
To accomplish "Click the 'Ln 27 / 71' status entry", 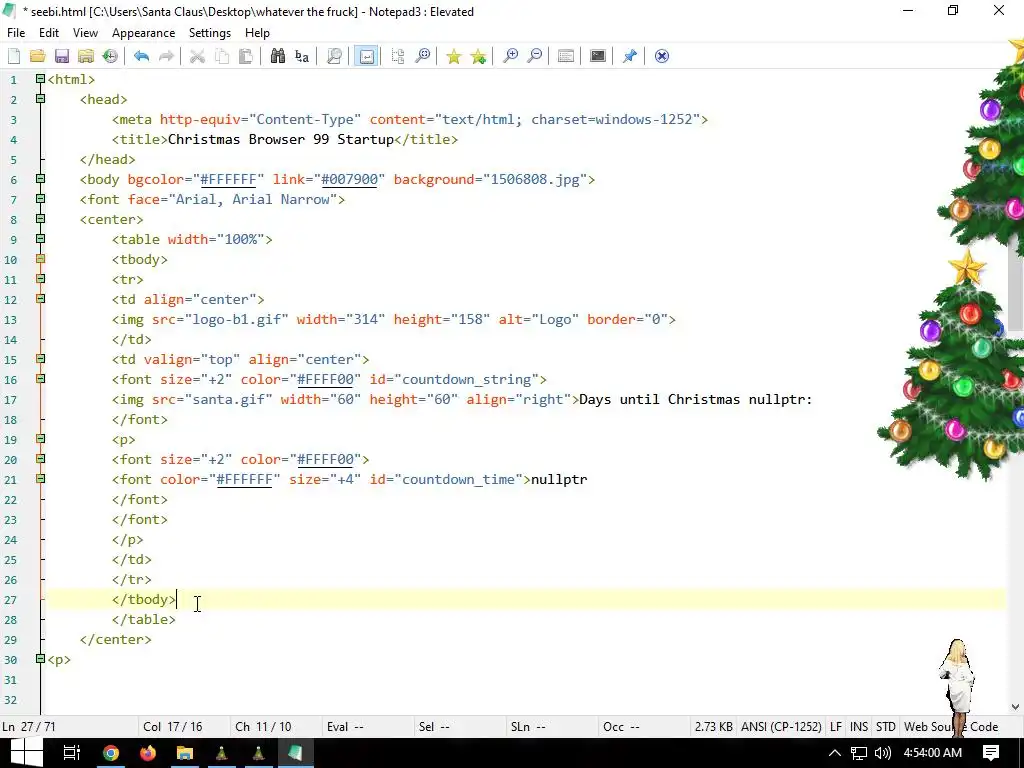I will tap(29, 727).
